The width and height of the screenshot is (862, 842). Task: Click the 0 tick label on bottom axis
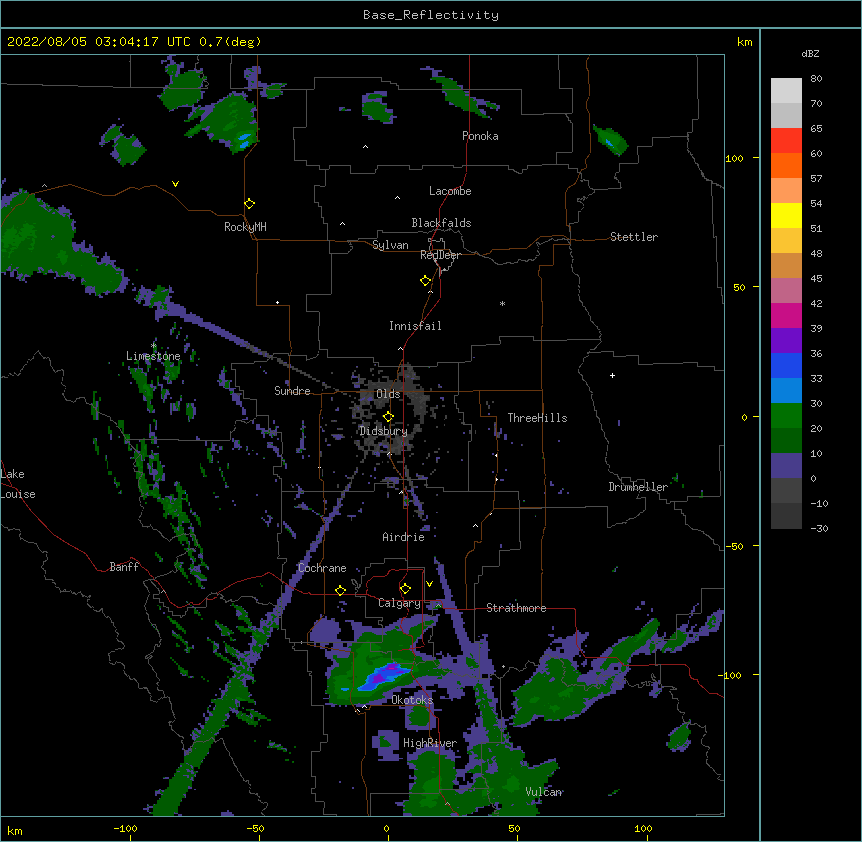pos(386,829)
